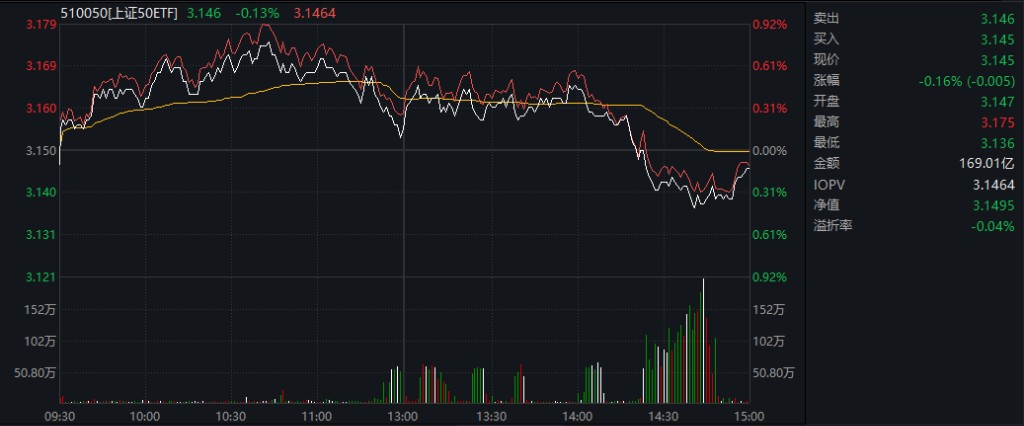The width and height of the screenshot is (1024, 426).
Task: Click the 买入 row in quote panel
Action: coord(914,39)
